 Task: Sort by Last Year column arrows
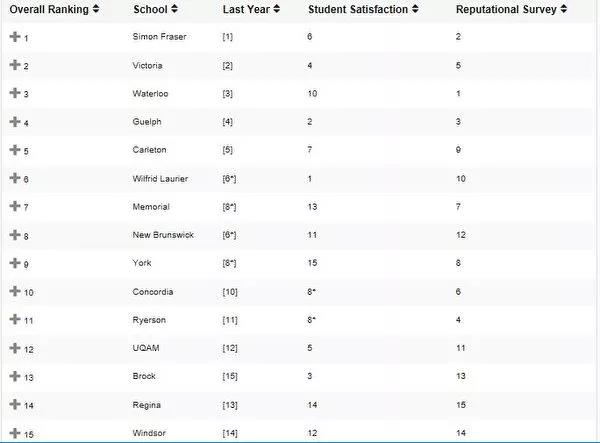point(277,9)
